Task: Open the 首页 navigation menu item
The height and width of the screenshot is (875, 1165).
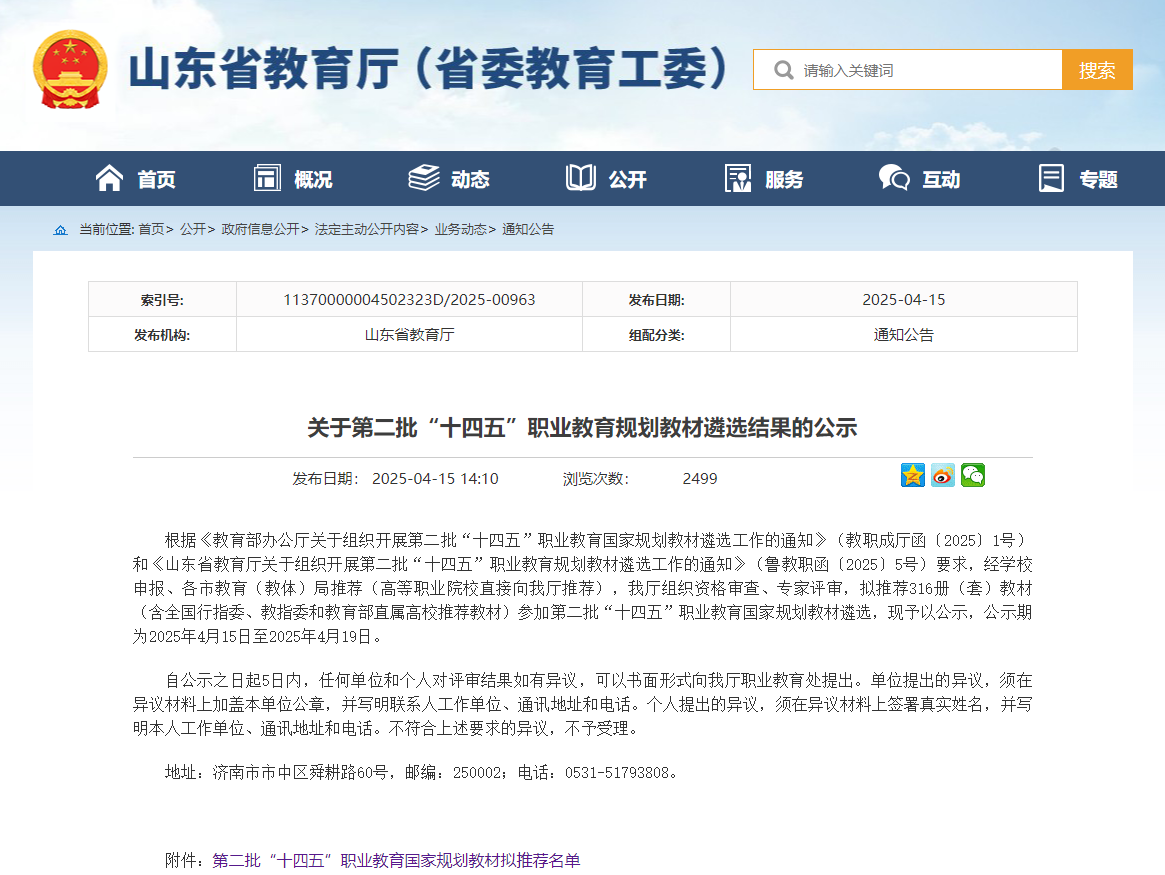Action: (x=156, y=179)
